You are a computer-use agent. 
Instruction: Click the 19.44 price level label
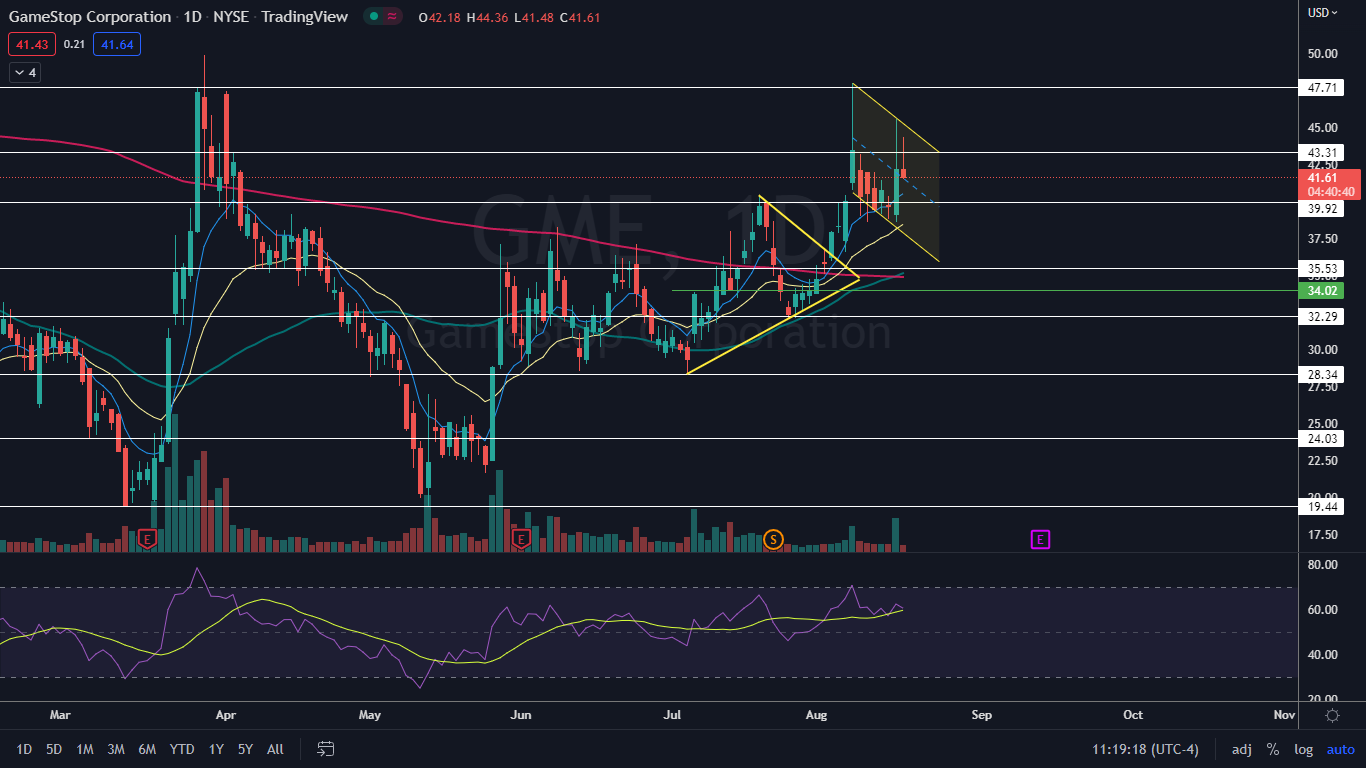(1323, 507)
